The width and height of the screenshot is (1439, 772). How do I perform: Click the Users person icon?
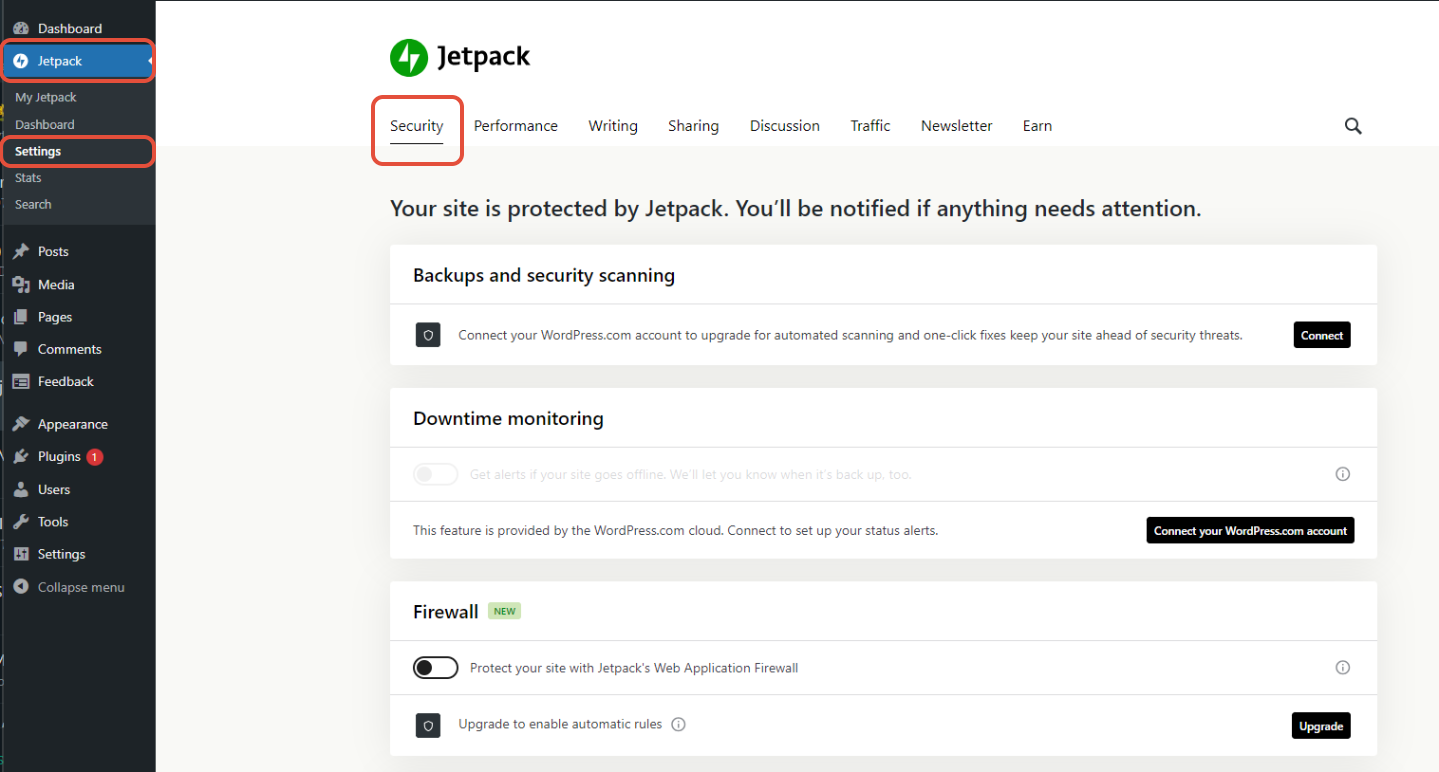21,489
